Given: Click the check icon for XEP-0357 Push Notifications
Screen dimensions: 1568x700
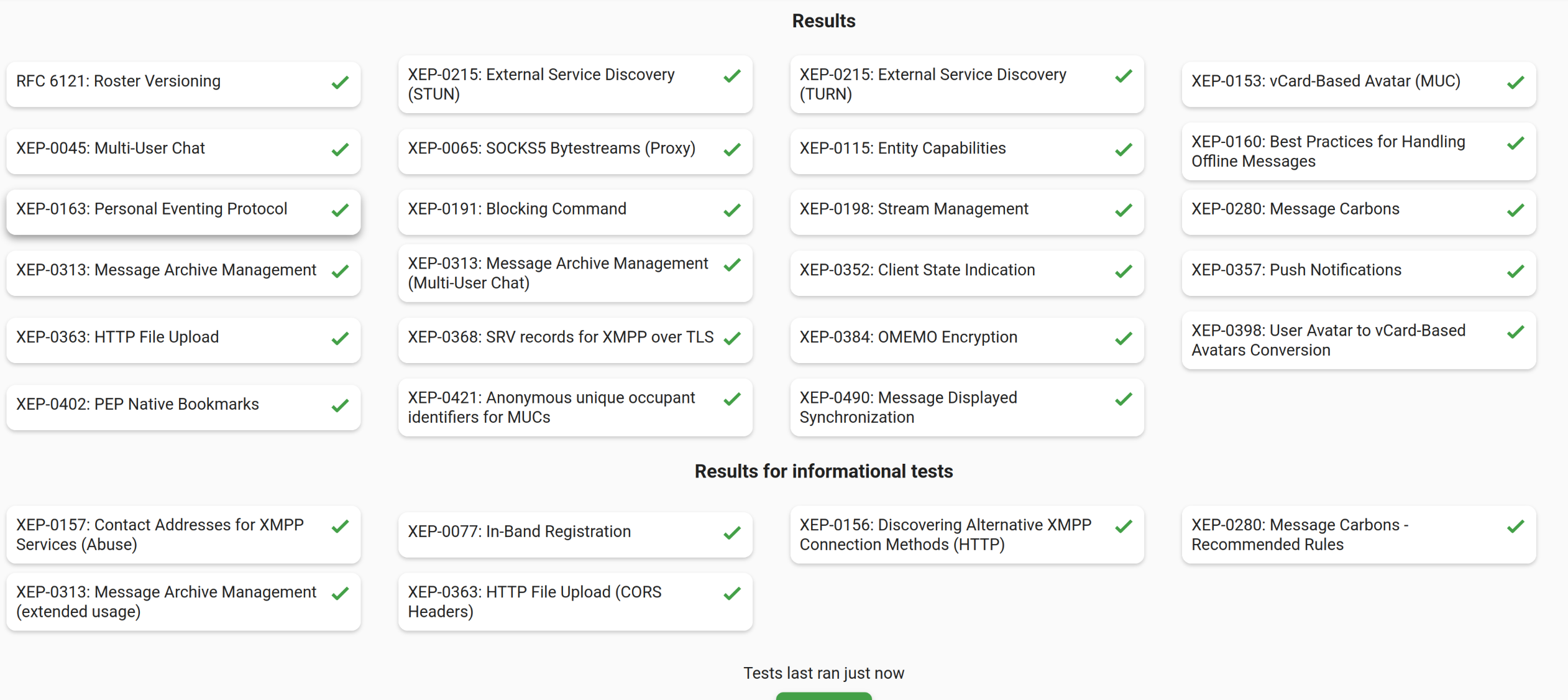Looking at the screenshot, I should 1516,272.
